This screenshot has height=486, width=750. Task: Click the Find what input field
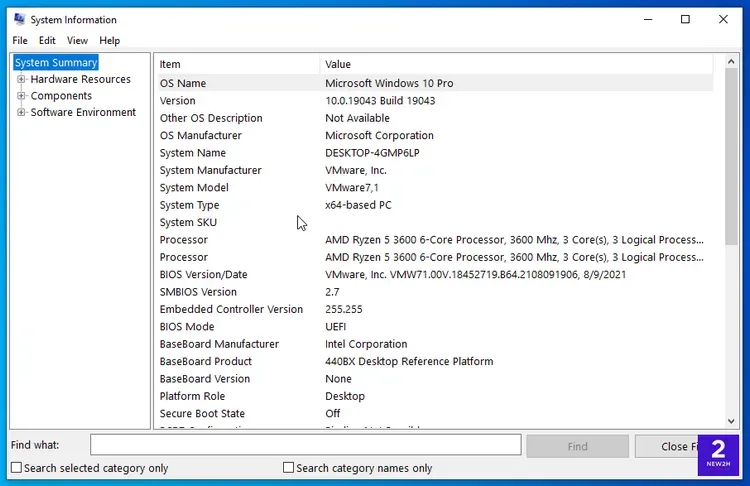pos(306,445)
